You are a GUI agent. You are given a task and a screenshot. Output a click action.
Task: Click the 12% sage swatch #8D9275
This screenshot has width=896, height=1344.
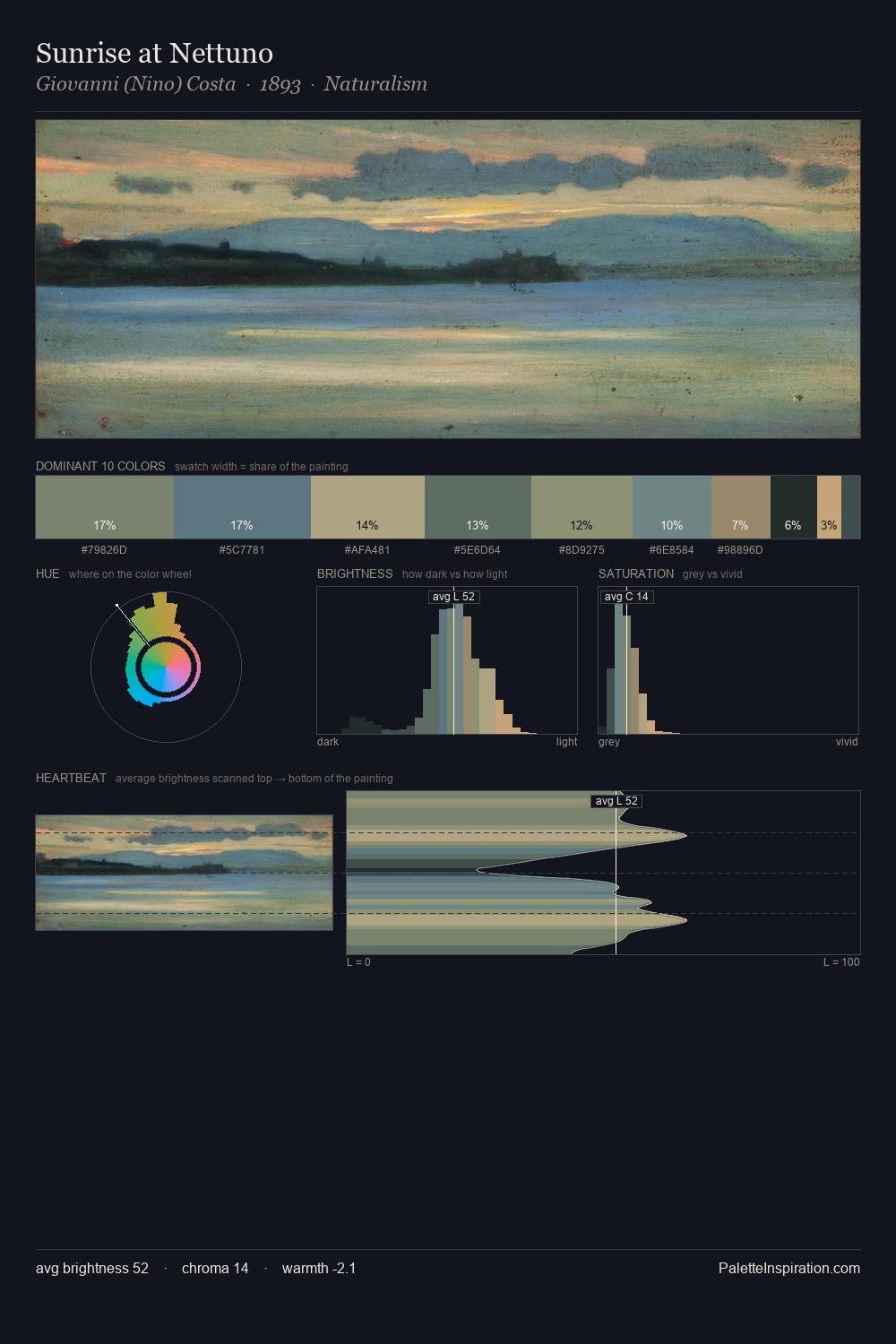pos(582,507)
